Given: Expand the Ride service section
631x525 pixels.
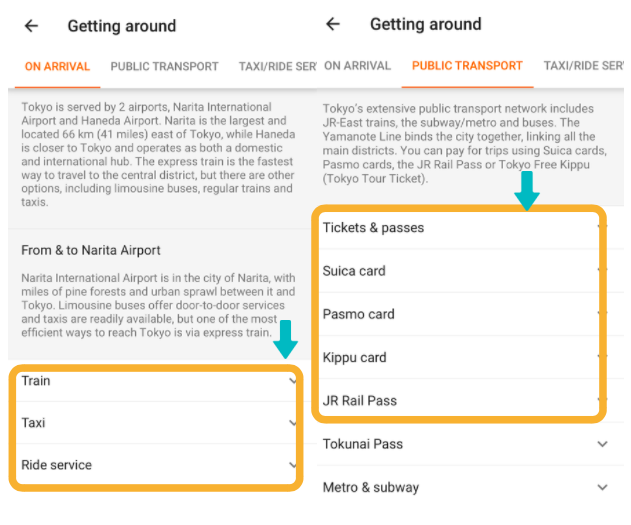Looking at the screenshot, I should click(156, 465).
